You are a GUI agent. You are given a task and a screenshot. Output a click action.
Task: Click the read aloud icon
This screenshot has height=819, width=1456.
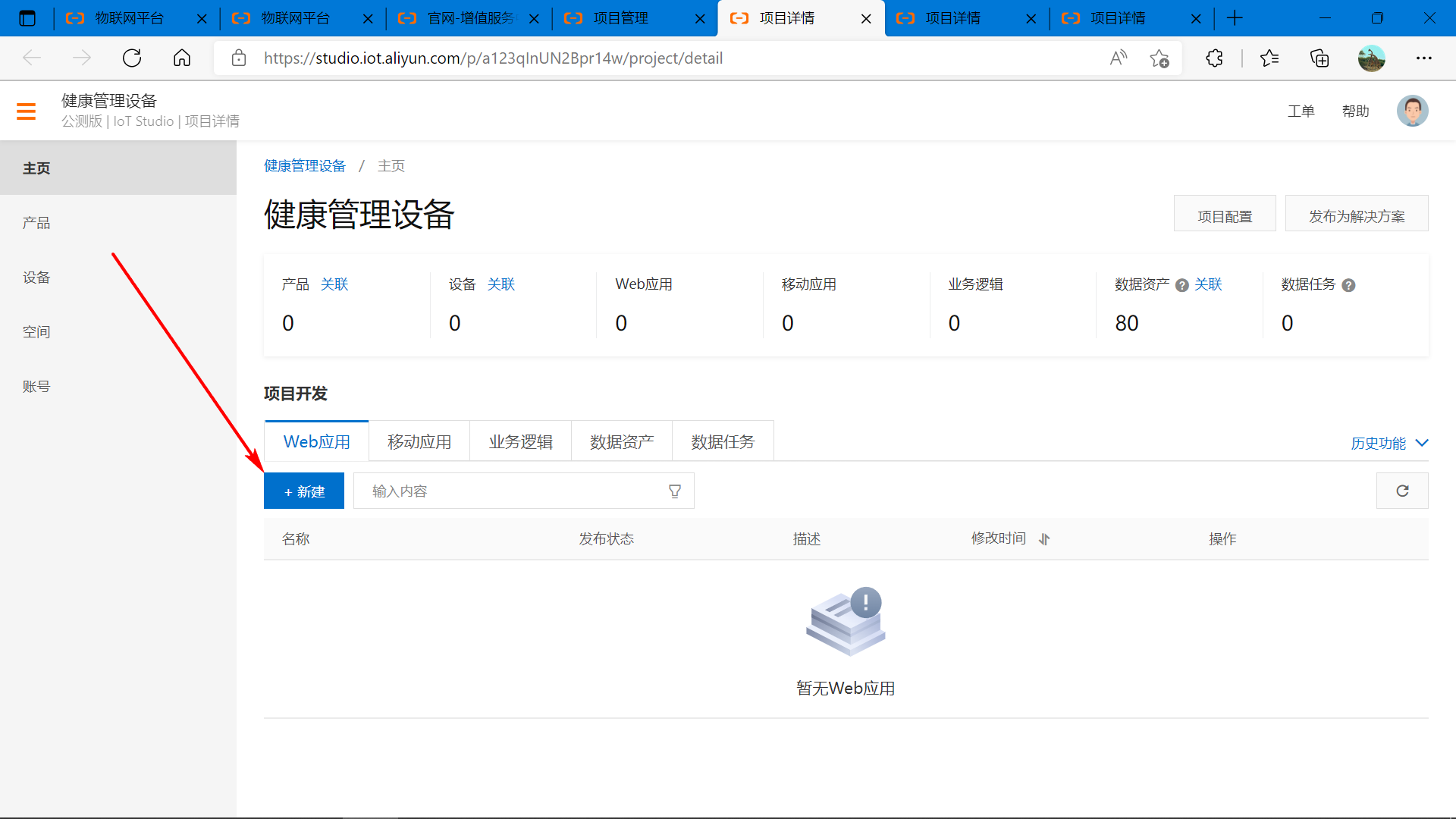coord(1119,58)
